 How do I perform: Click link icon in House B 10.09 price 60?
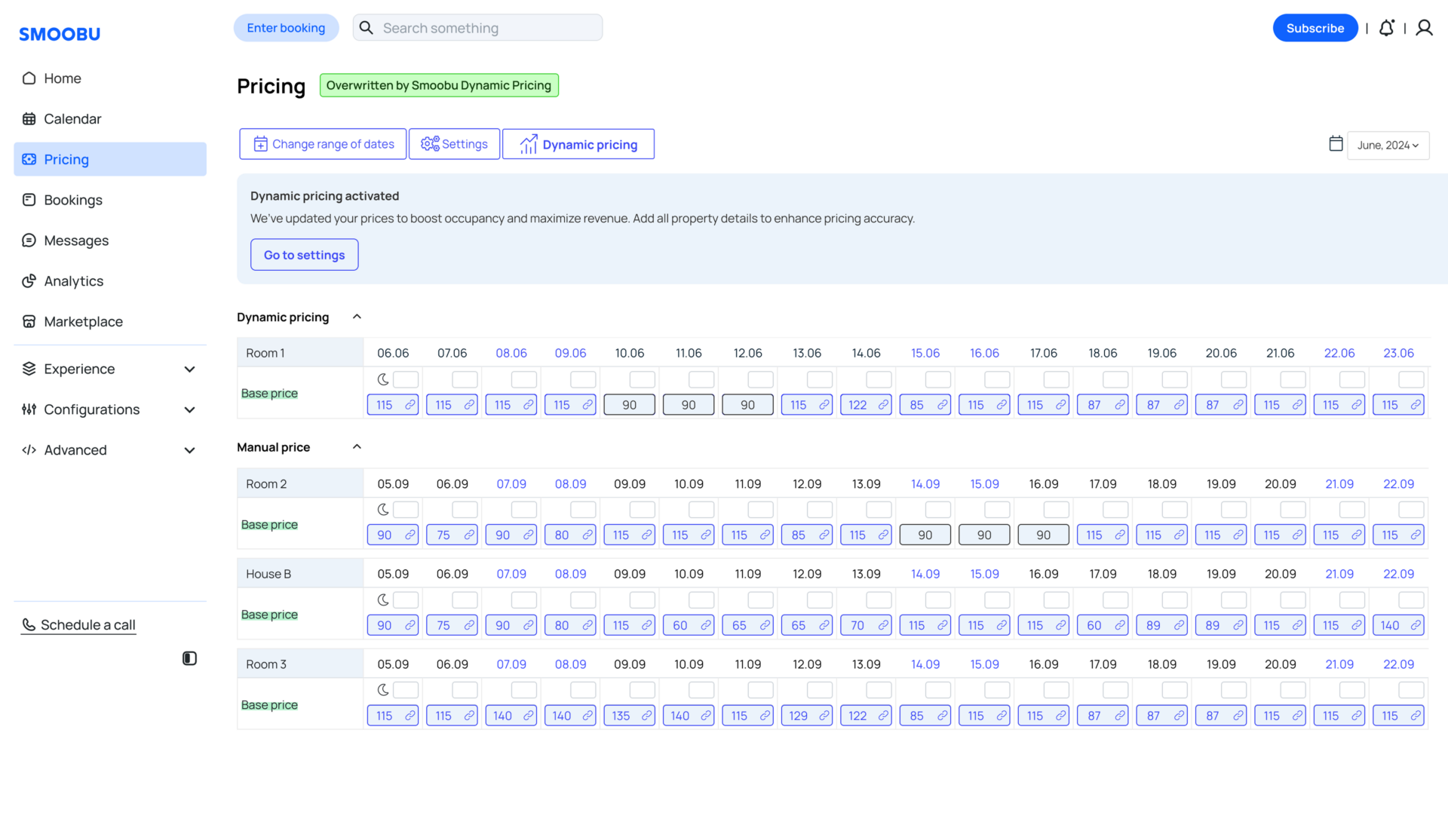click(706, 626)
